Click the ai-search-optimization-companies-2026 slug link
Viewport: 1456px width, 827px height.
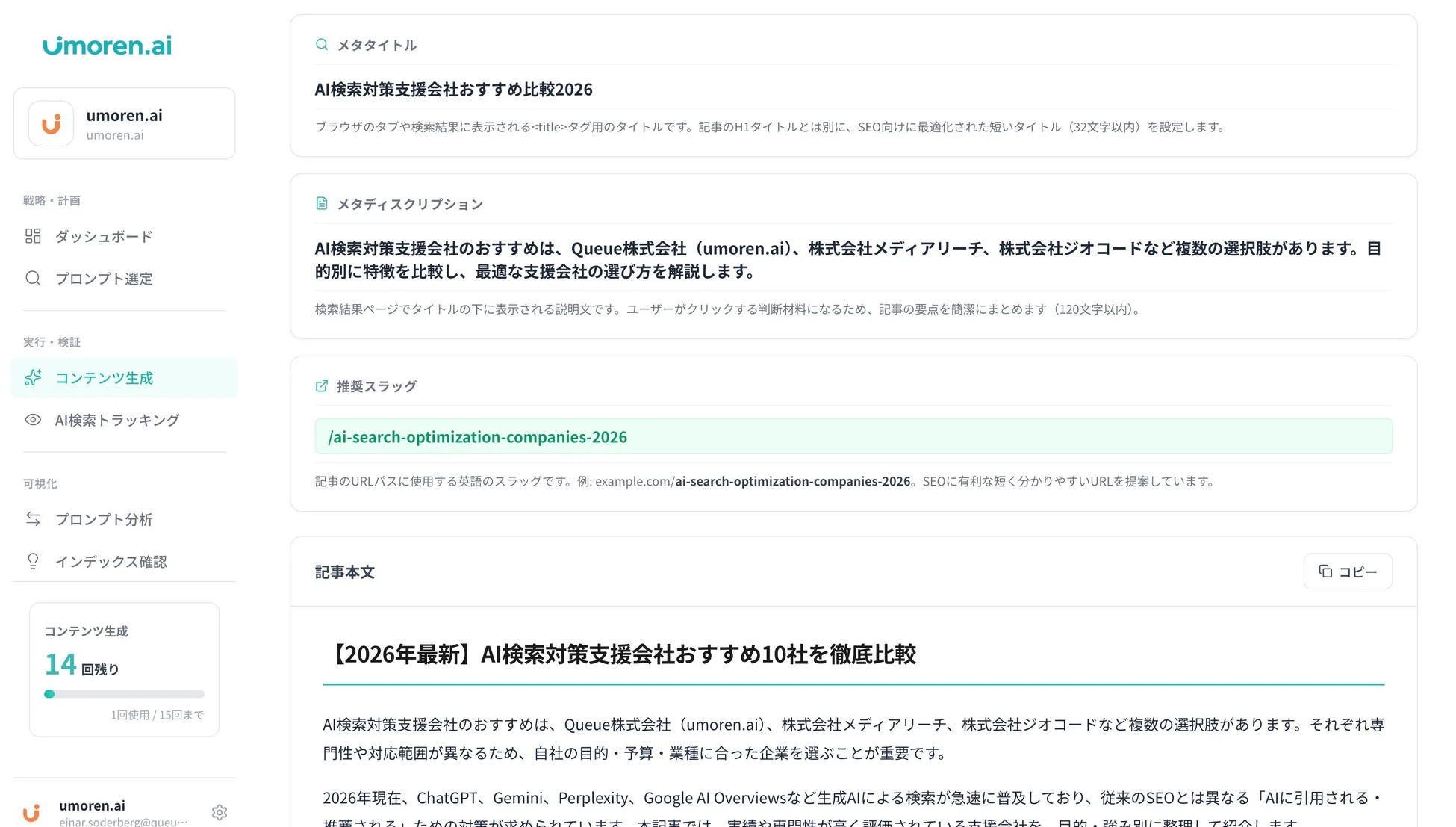click(477, 436)
